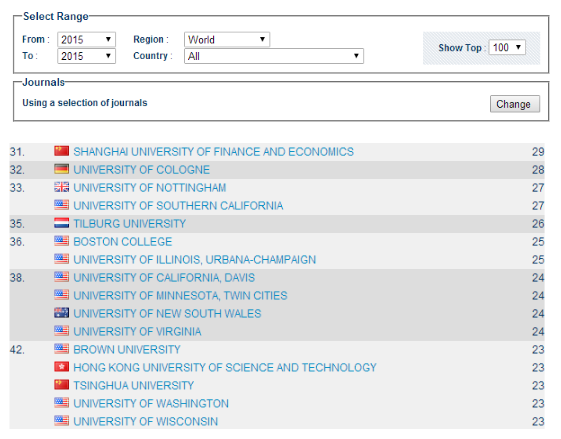This screenshot has width=561, height=439.
Task: Click 'Using a selection of journals' text
Action: pyautogui.click(x=85, y=103)
